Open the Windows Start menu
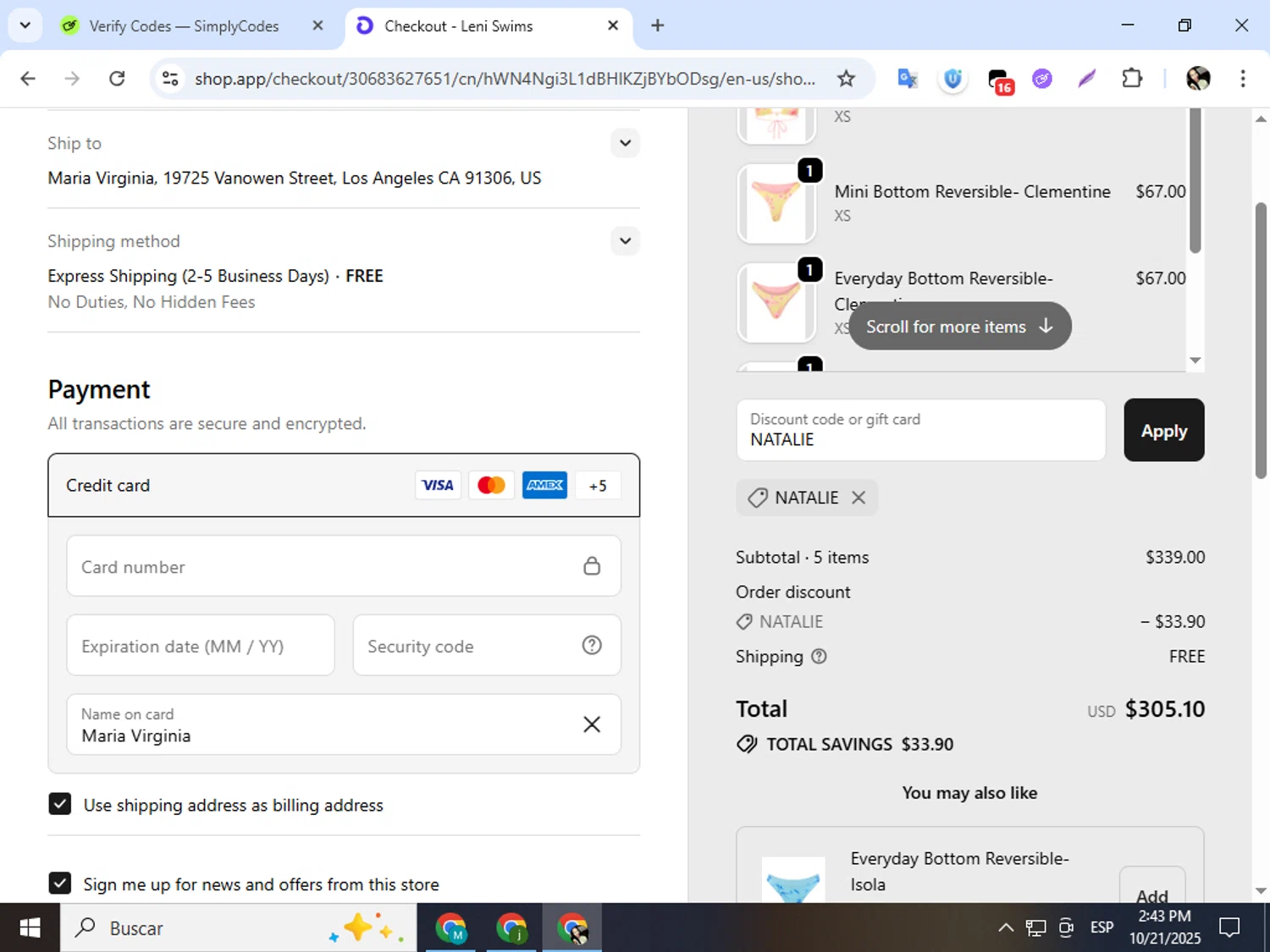The image size is (1270, 952). [30, 927]
